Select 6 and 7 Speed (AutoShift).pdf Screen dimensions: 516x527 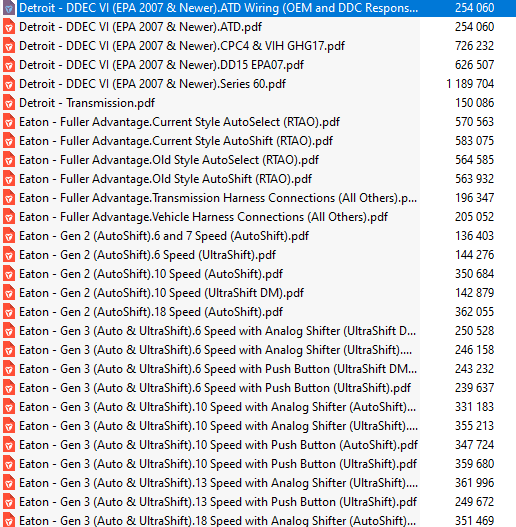click(164, 236)
